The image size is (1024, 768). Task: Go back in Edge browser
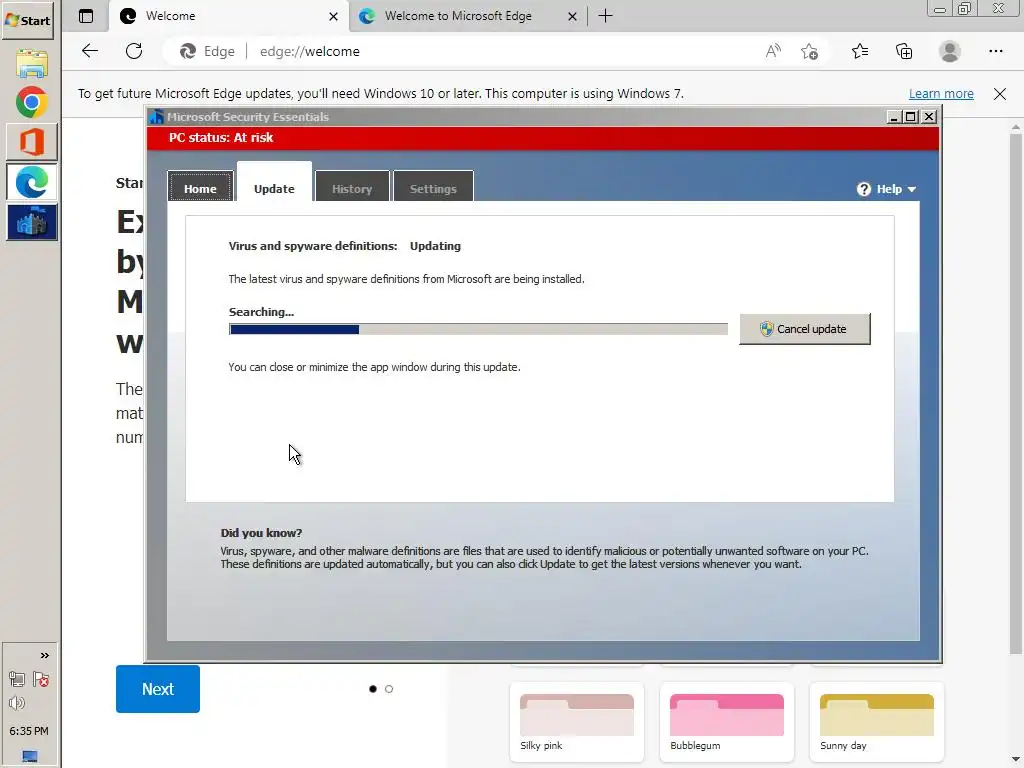pyautogui.click(x=89, y=51)
